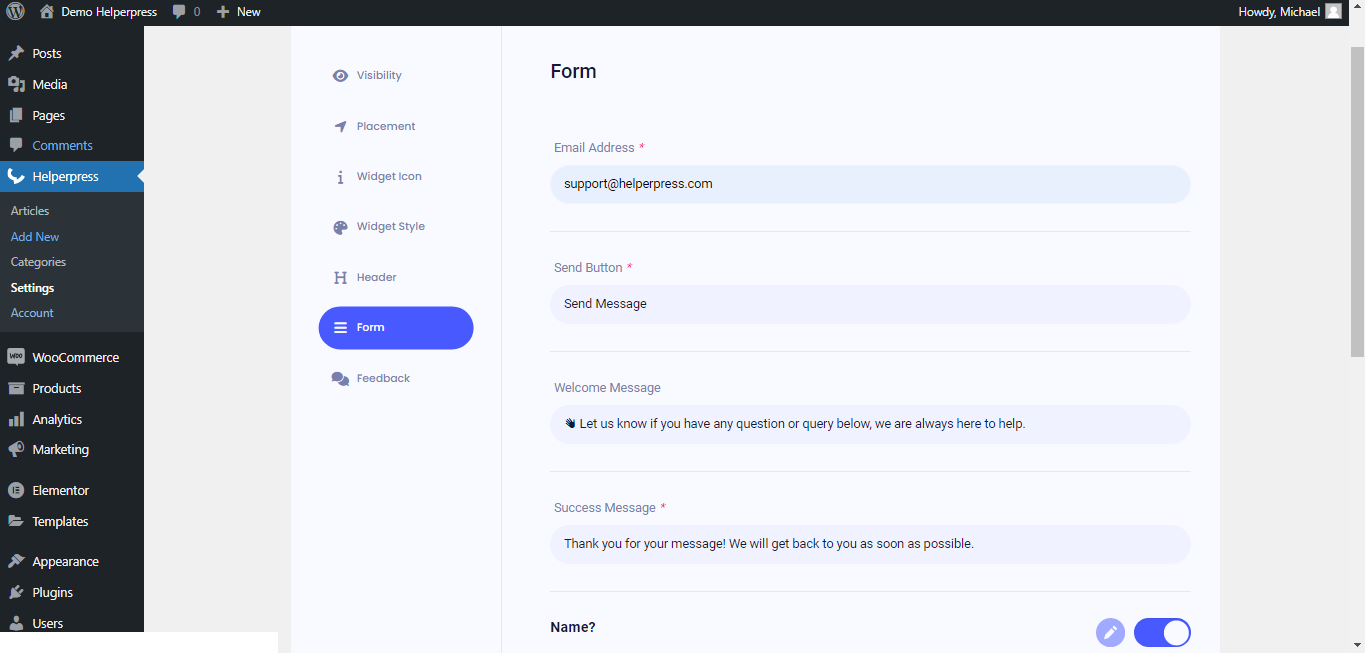
Task: Open Settings under Helperpress
Action: pos(32,288)
